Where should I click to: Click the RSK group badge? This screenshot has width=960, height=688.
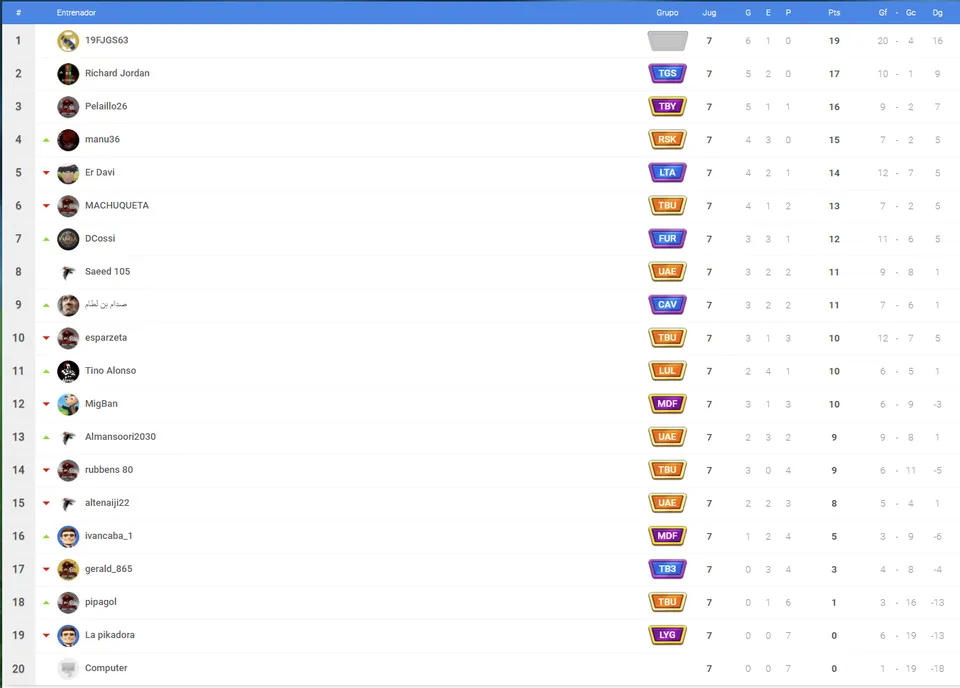pyautogui.click(x=667, y=140)
